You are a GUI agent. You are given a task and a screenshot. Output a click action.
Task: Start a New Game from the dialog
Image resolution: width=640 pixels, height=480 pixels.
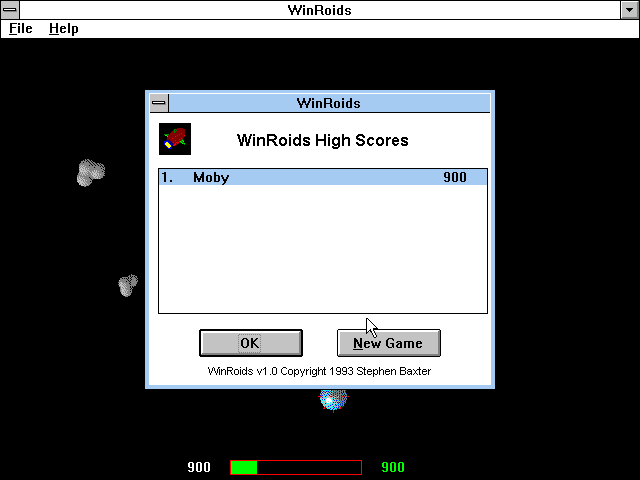click(389, 343)
